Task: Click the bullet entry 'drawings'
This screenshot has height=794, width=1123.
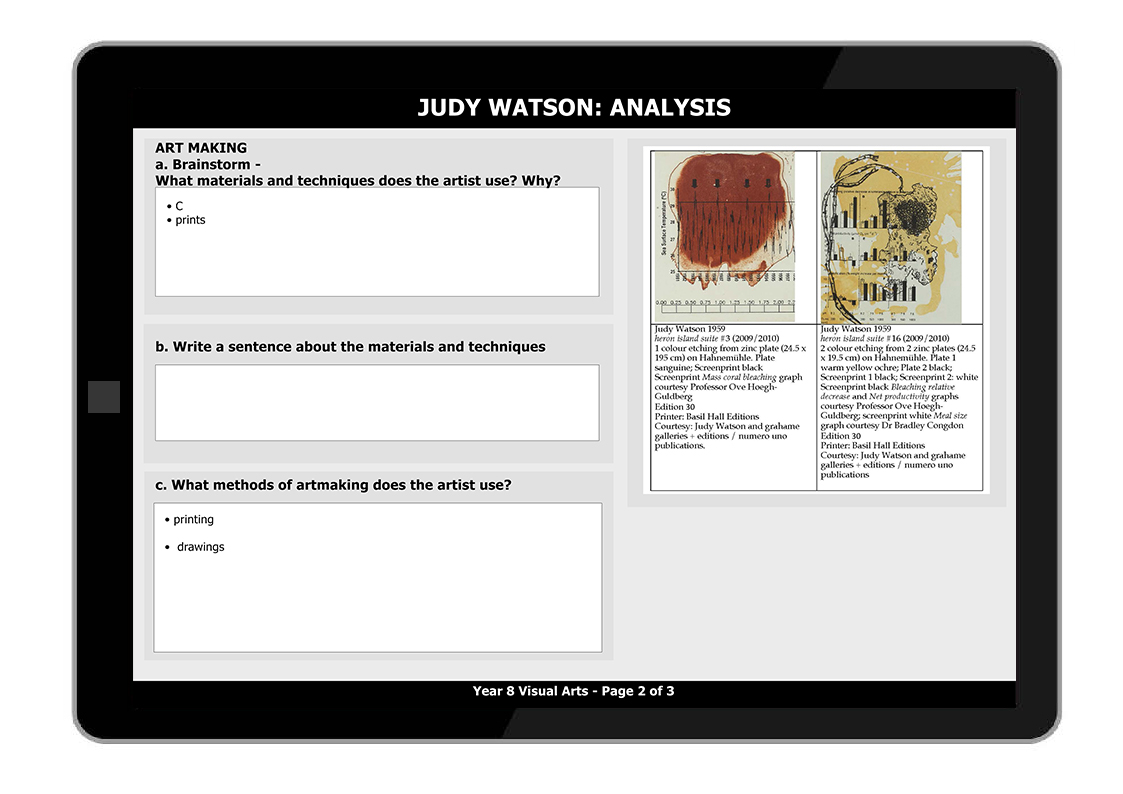Action: (x=201, y=547)
